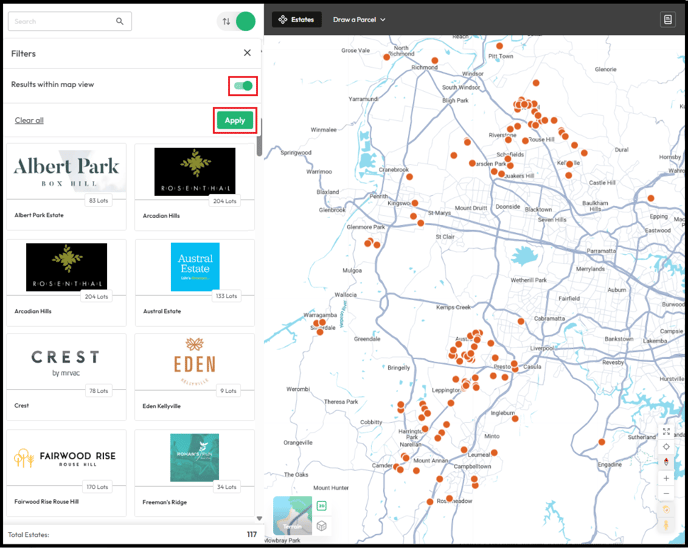
Task: Open the Albert Park Estate card
Action: [x=66, y=186]
